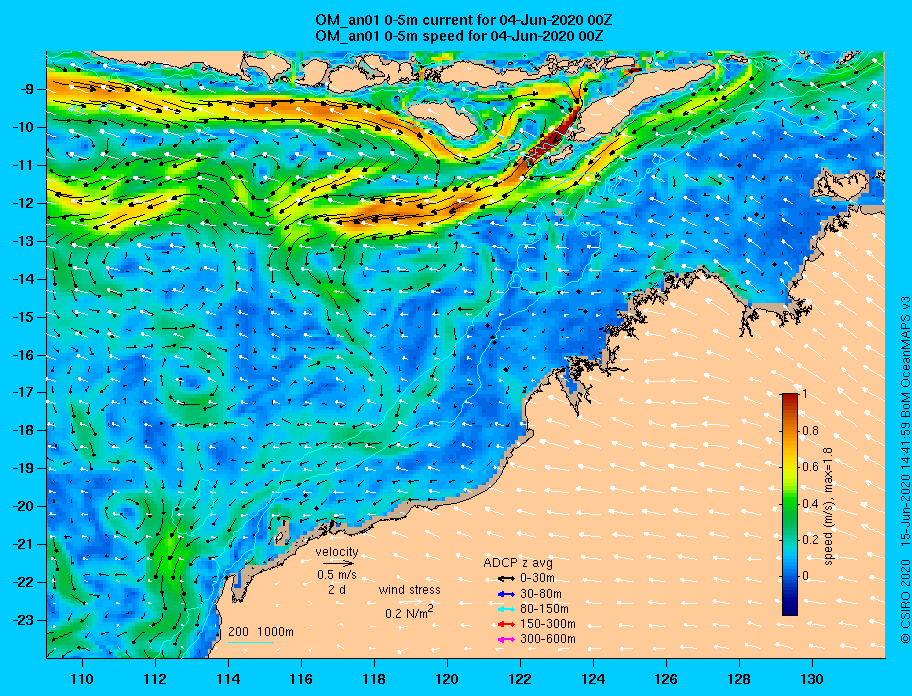Click the longitude axis label '110'

pos(82,679)
